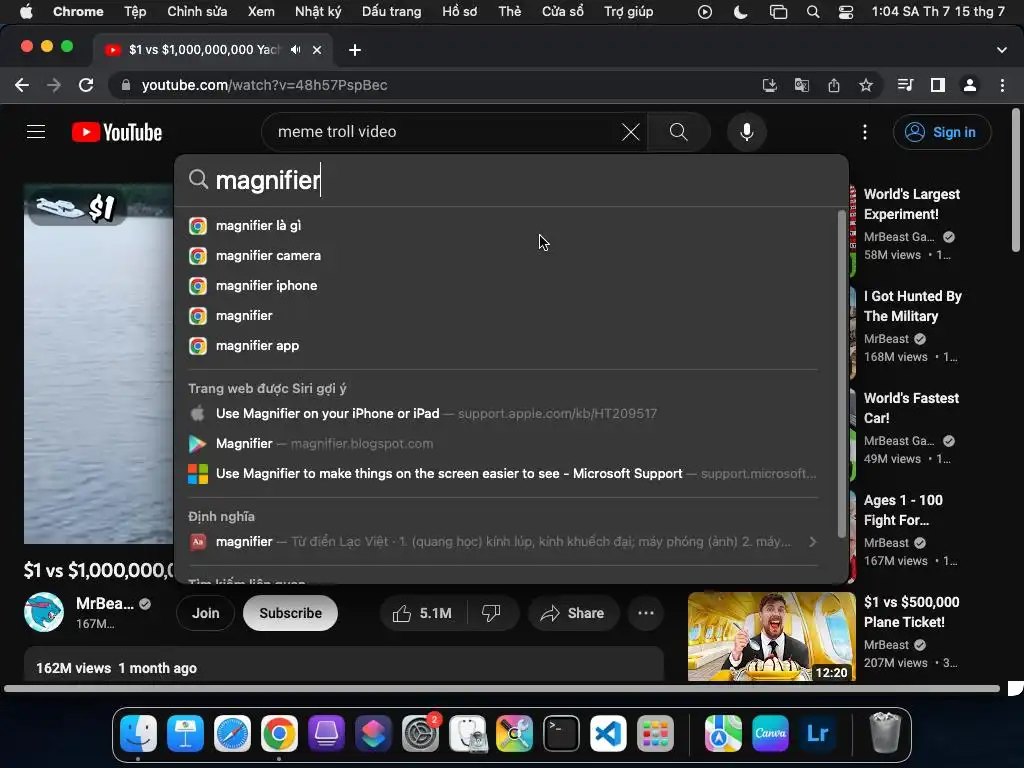Click the Spotlight results scrollbar
Screen dimensions: 1024x768
click(841, 374)
